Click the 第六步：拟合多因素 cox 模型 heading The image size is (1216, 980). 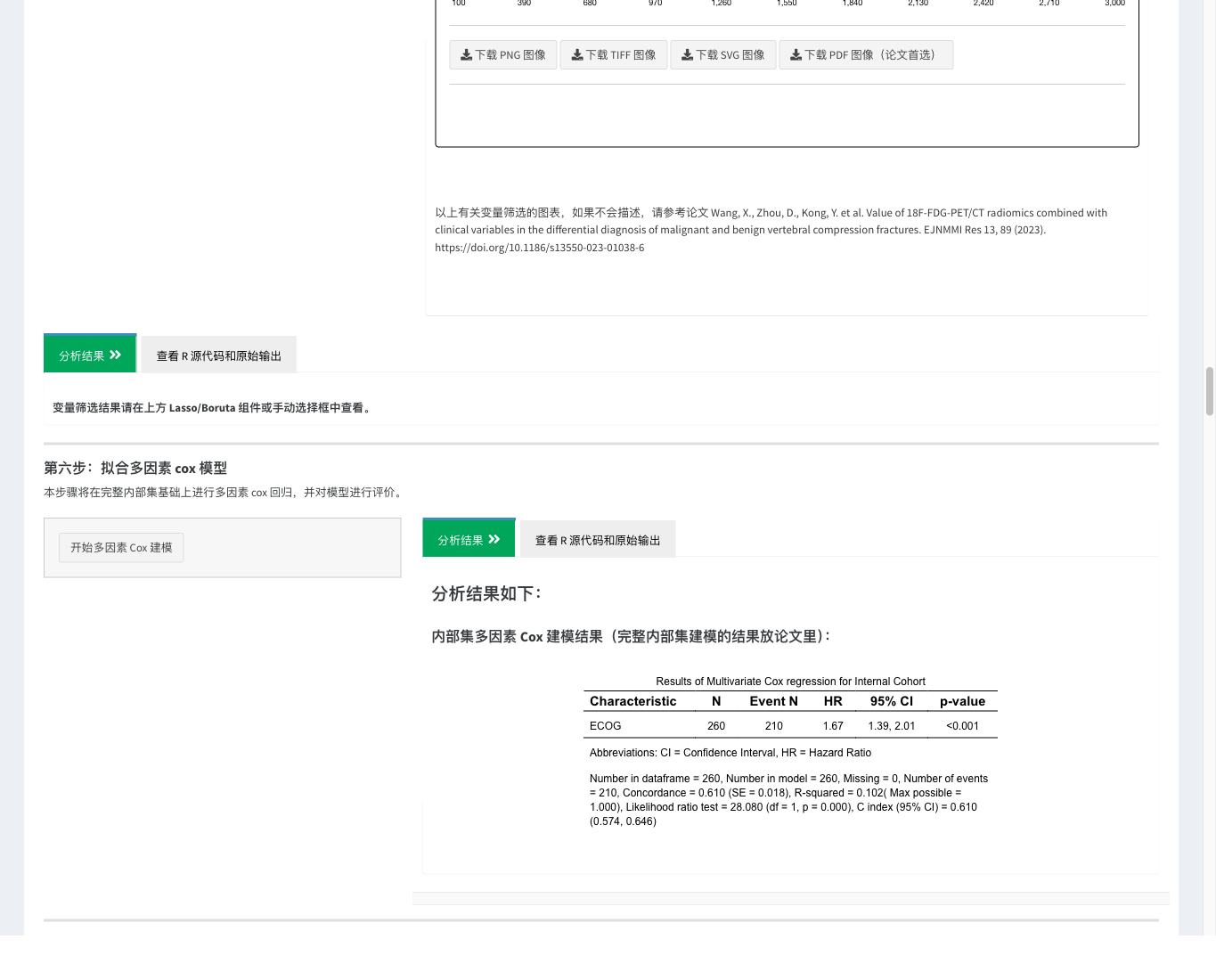tap(135, 468)
